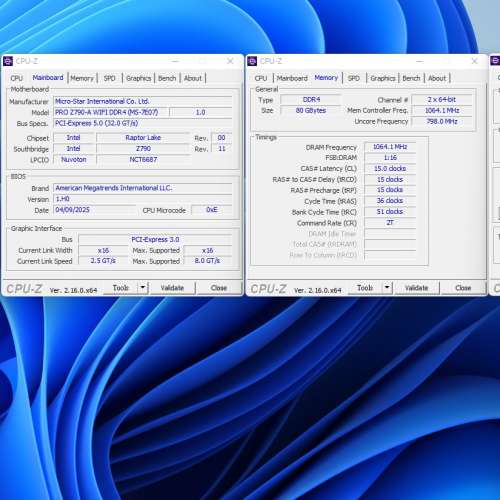The width and height of the screenshot is (500, 500).
Task: Click the Close button in Memory window
Action: tap(463, 288)
